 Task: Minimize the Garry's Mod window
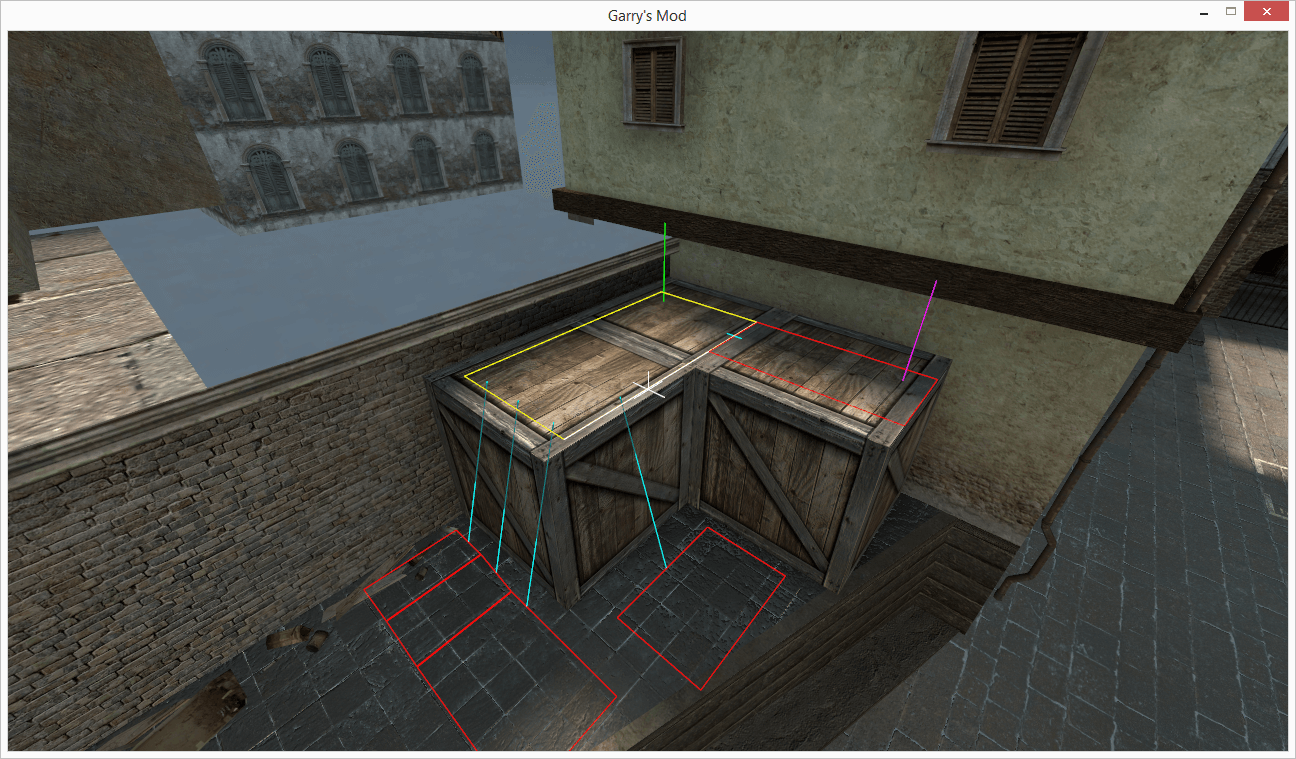pyautogui.click(x=1203, y=13)
